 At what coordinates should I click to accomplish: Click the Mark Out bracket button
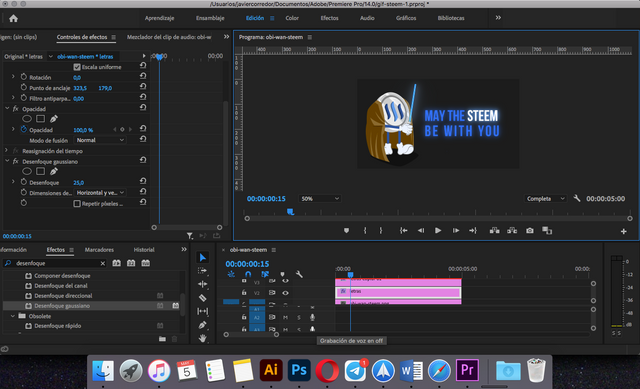click(381, 231)
